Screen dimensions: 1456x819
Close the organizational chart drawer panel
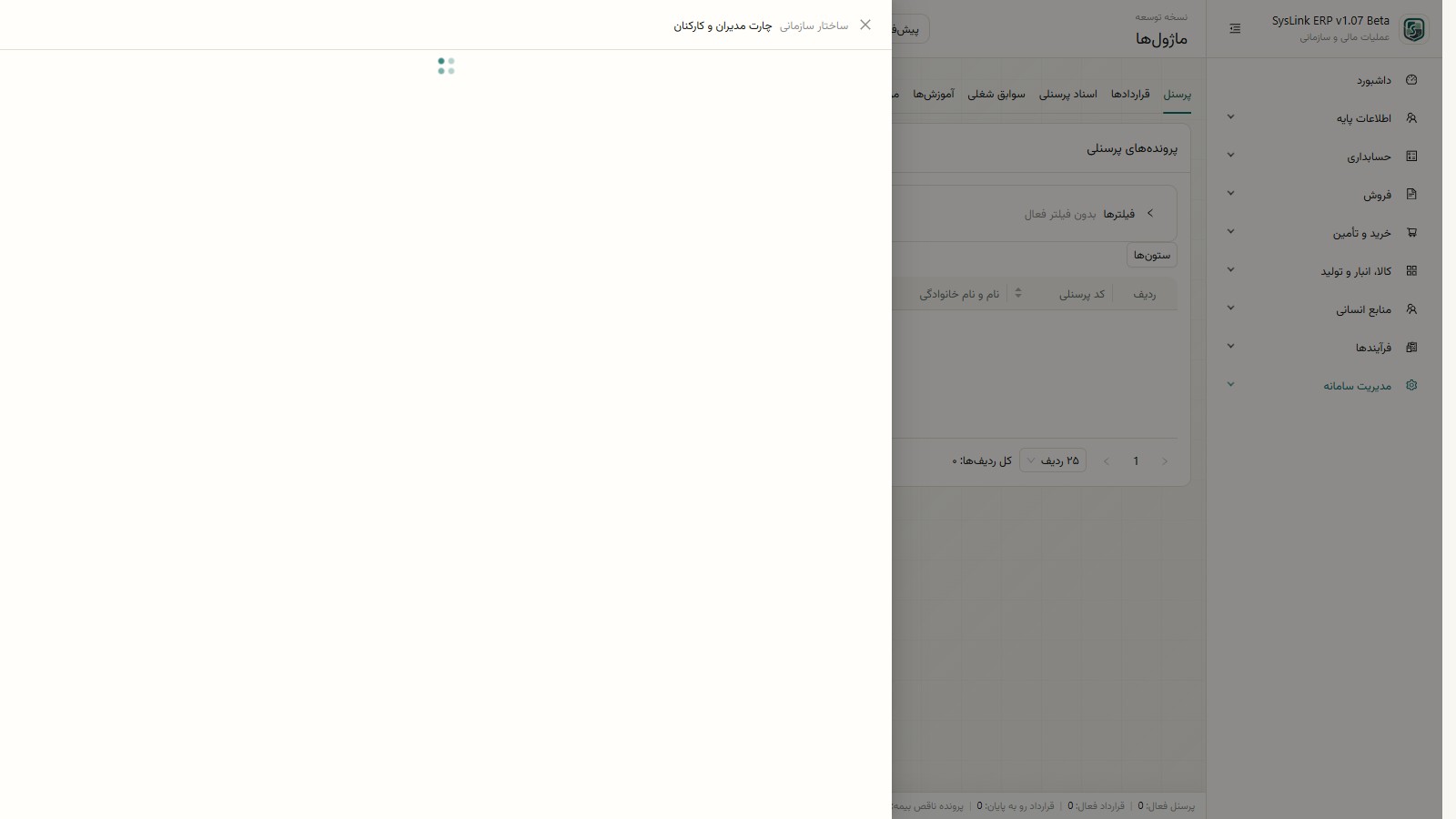(x=865, y=25)
